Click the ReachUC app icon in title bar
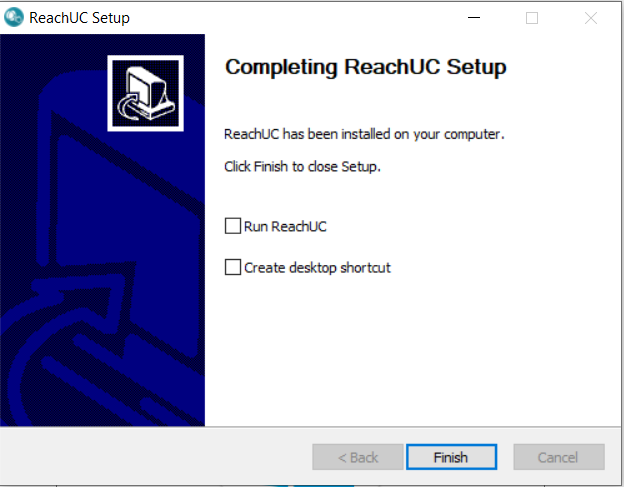The height and width of the screenshot is (487, 624). 14,18
